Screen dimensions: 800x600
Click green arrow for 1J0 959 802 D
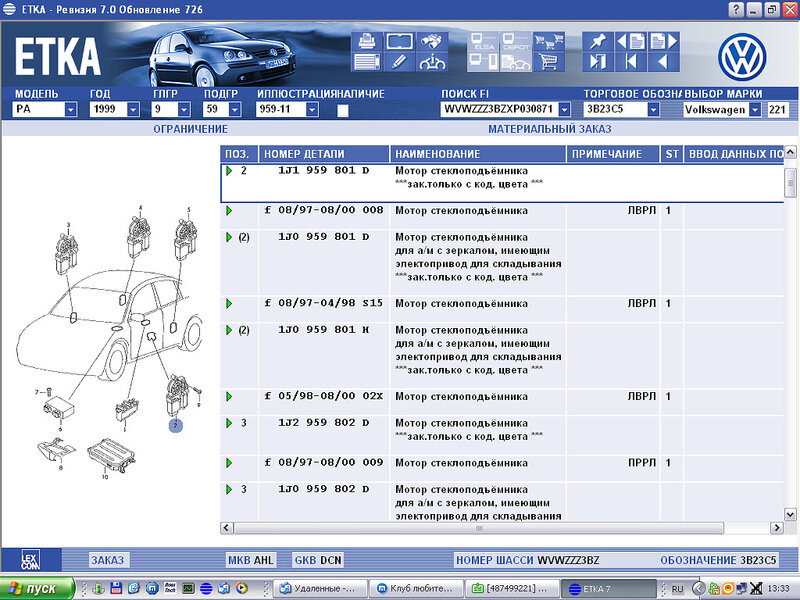tap(229, 489)
